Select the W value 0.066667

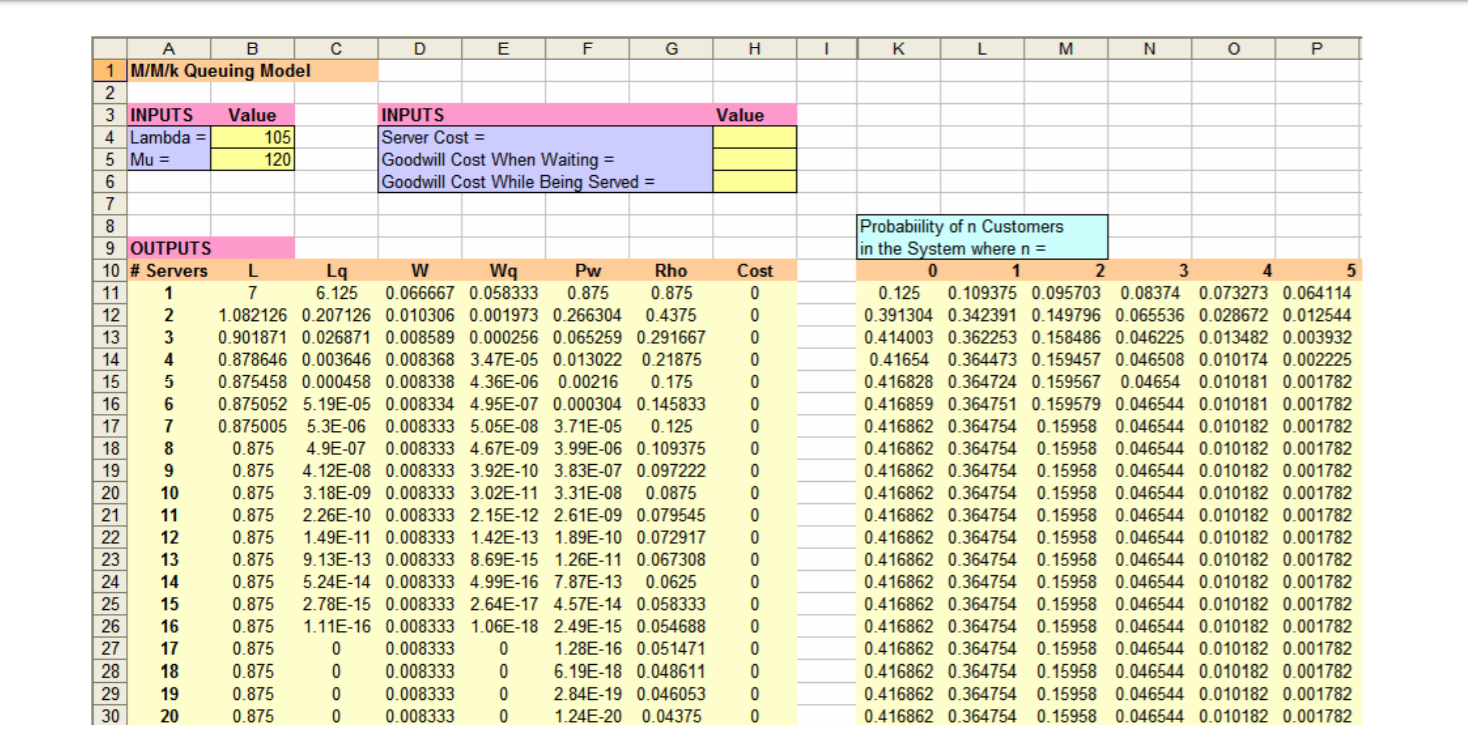420,293
